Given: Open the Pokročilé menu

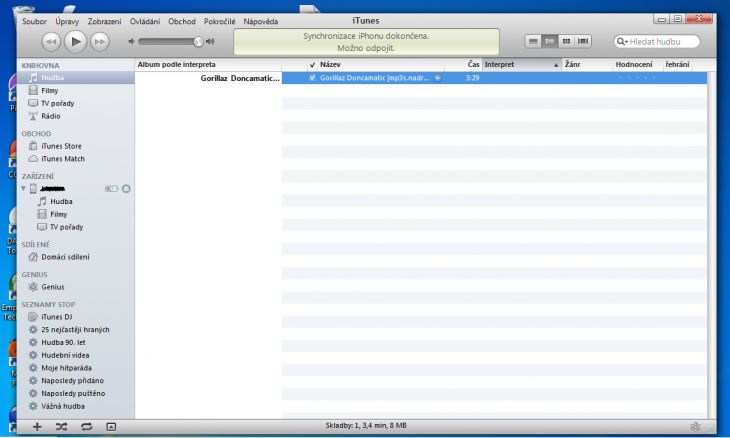Looking at the screenshot, I should [x=220, y=21].
